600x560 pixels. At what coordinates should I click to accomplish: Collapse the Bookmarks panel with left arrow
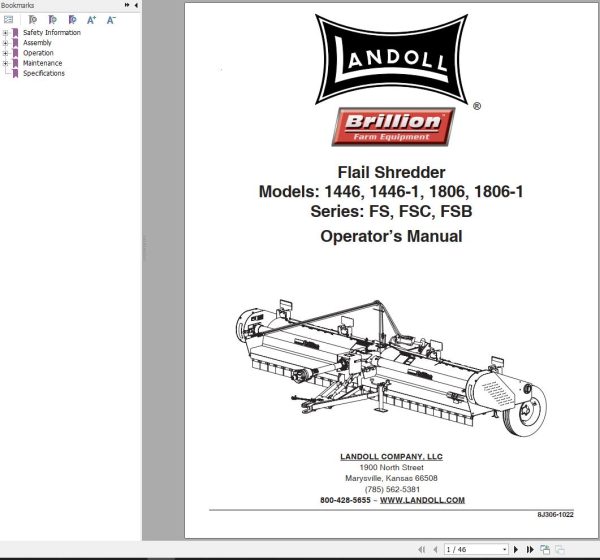(136, 5)
